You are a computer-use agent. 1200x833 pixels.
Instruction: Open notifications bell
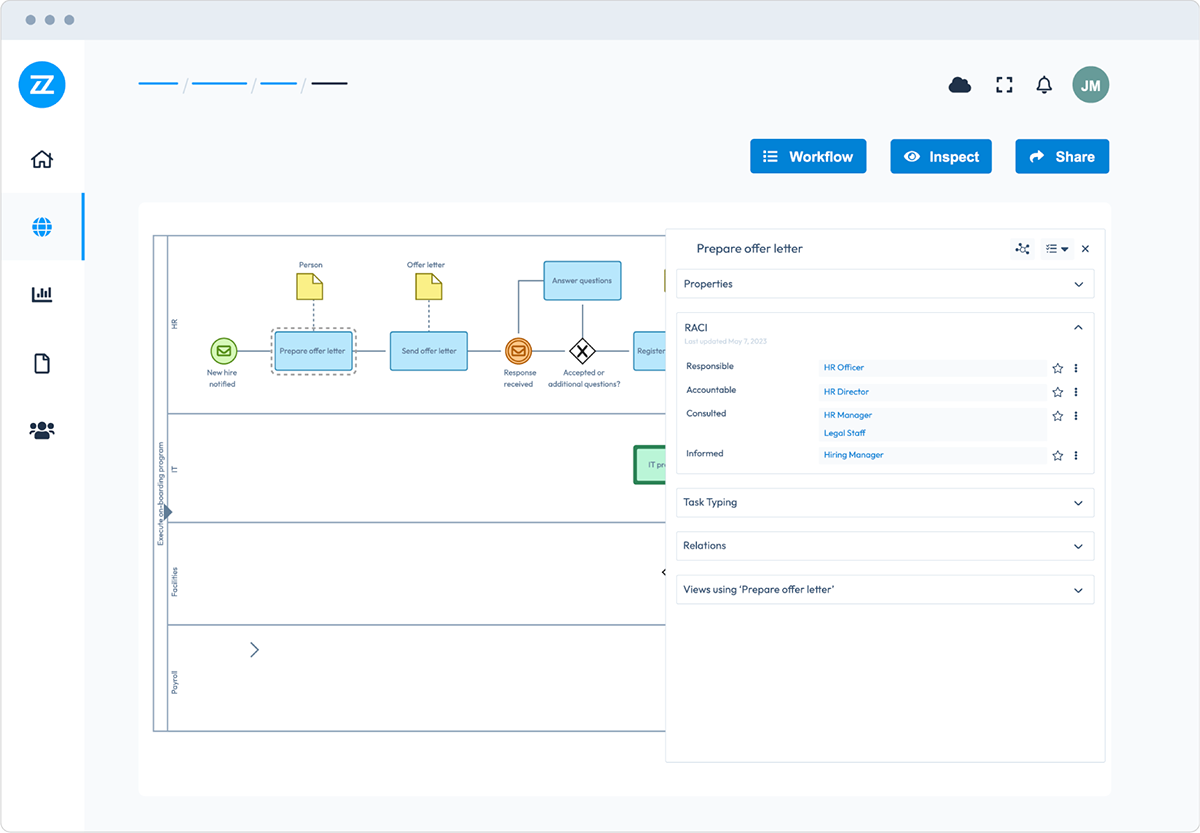tap(1044, 85)
